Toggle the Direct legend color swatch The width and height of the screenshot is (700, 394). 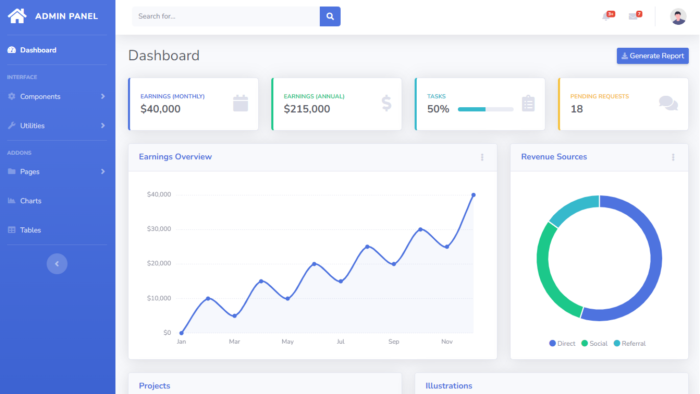[x=552, y=343]
